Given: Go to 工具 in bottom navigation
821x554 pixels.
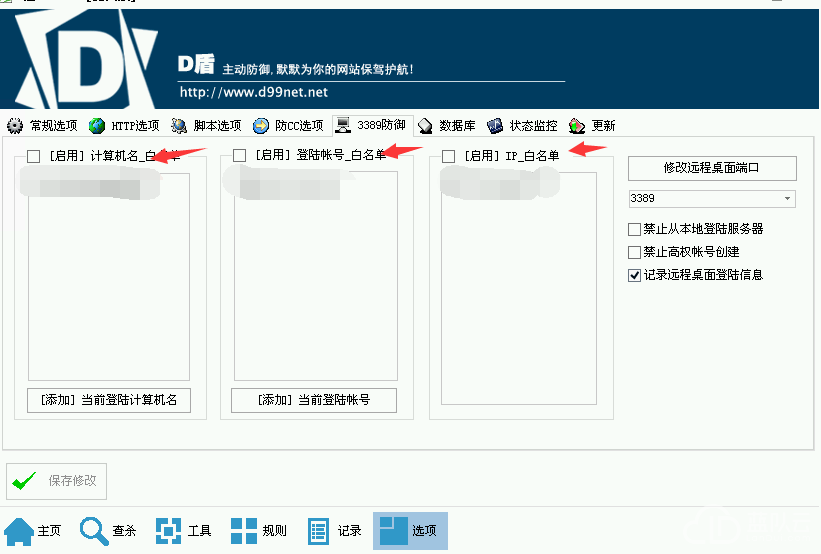Looking at the screenshot, I should coord(183,531).
